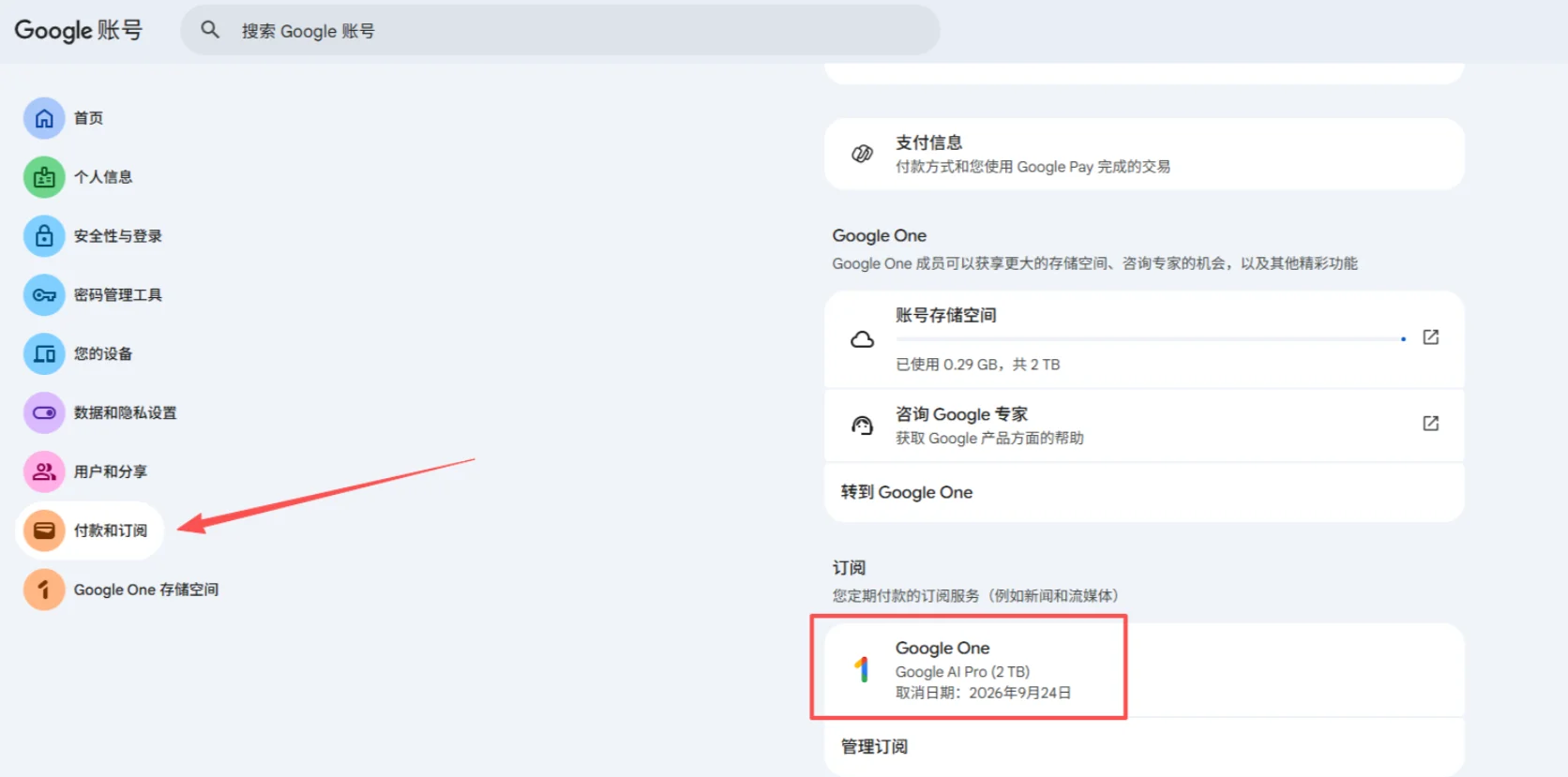Click the 账号存储空间 title text
This screenshot has width=1568, height=777.
[945, 315]
